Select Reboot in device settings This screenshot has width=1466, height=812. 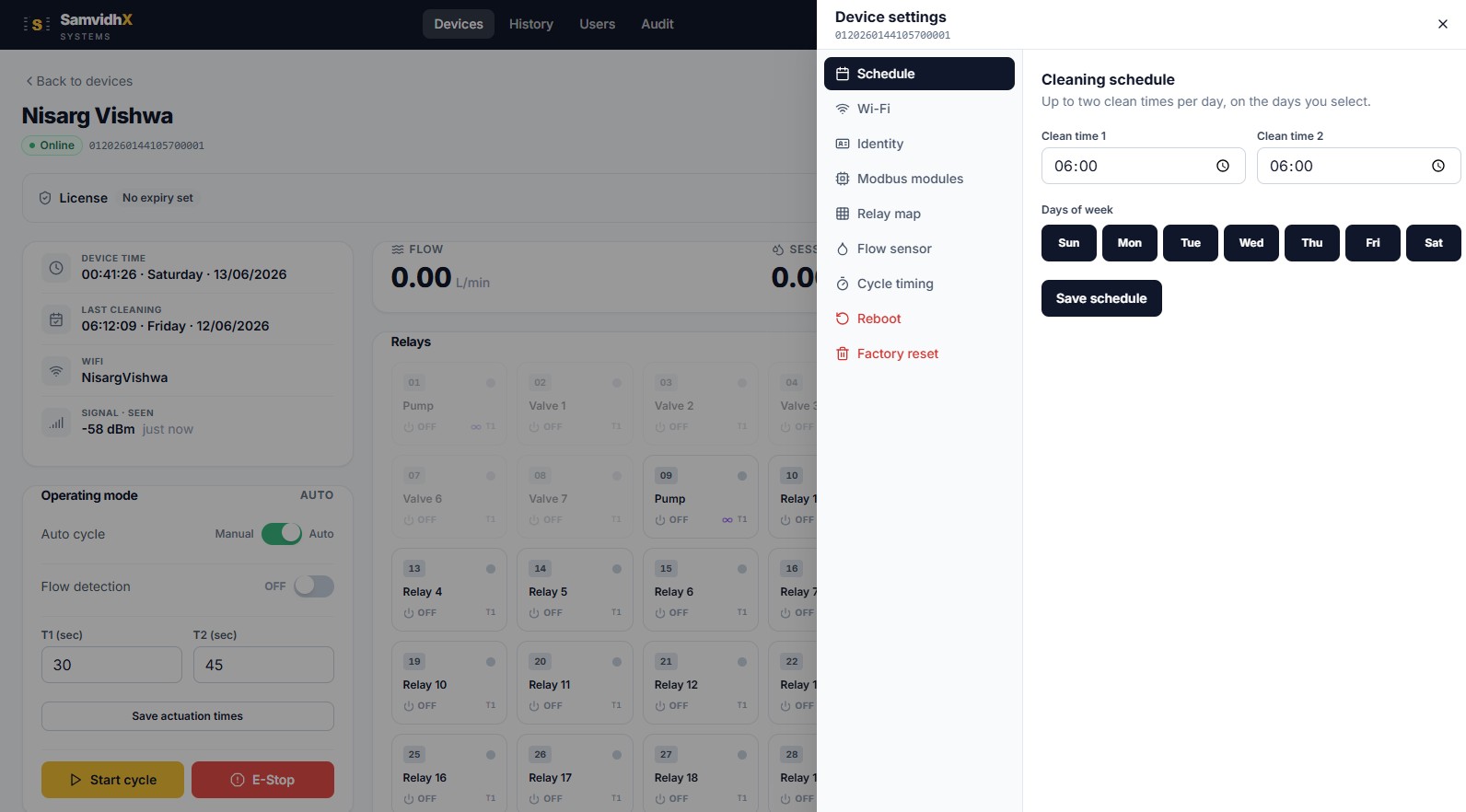click(919, 319)
